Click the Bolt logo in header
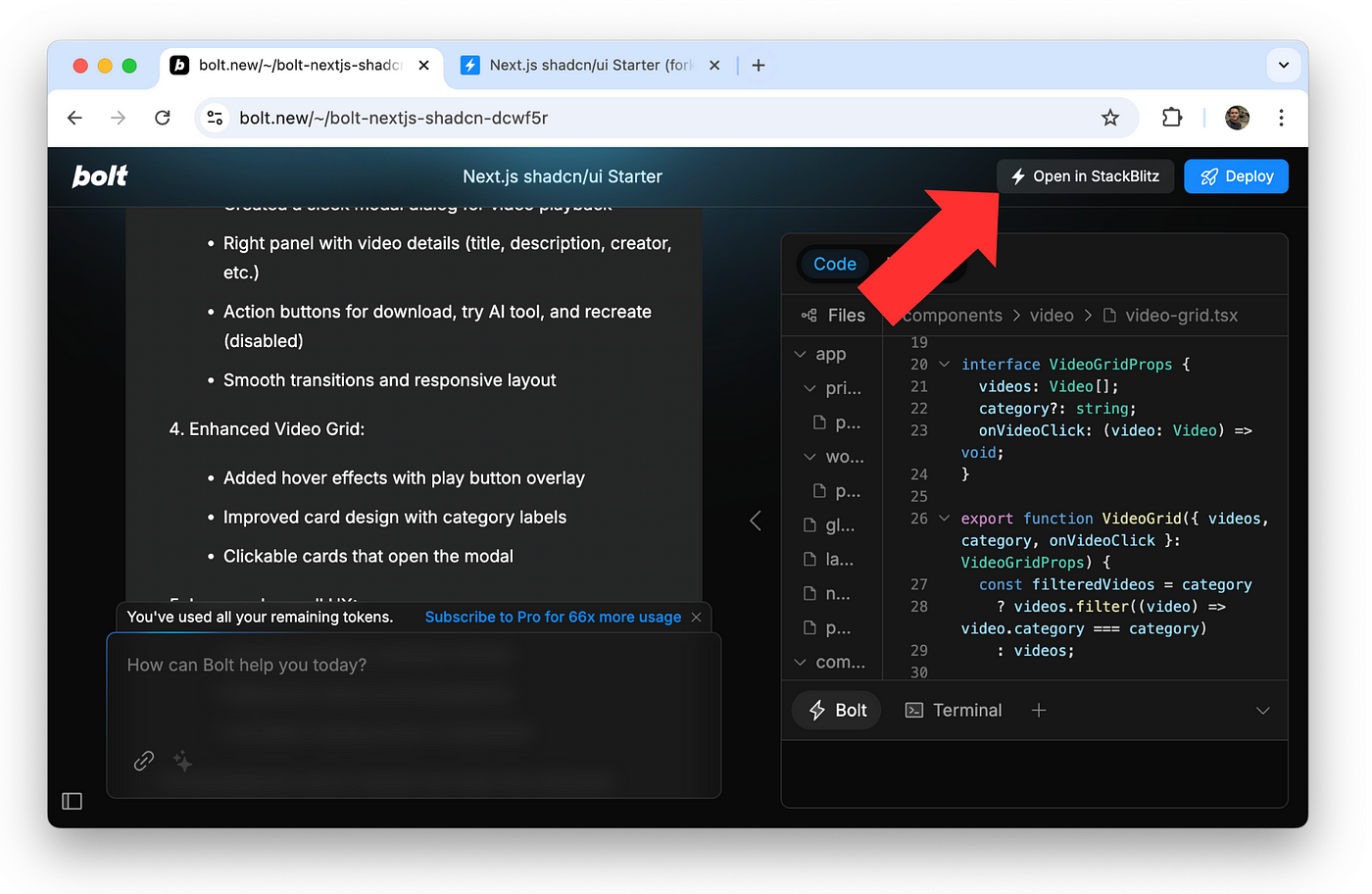This screenshot has width=1372, height=894. (100, 176)
